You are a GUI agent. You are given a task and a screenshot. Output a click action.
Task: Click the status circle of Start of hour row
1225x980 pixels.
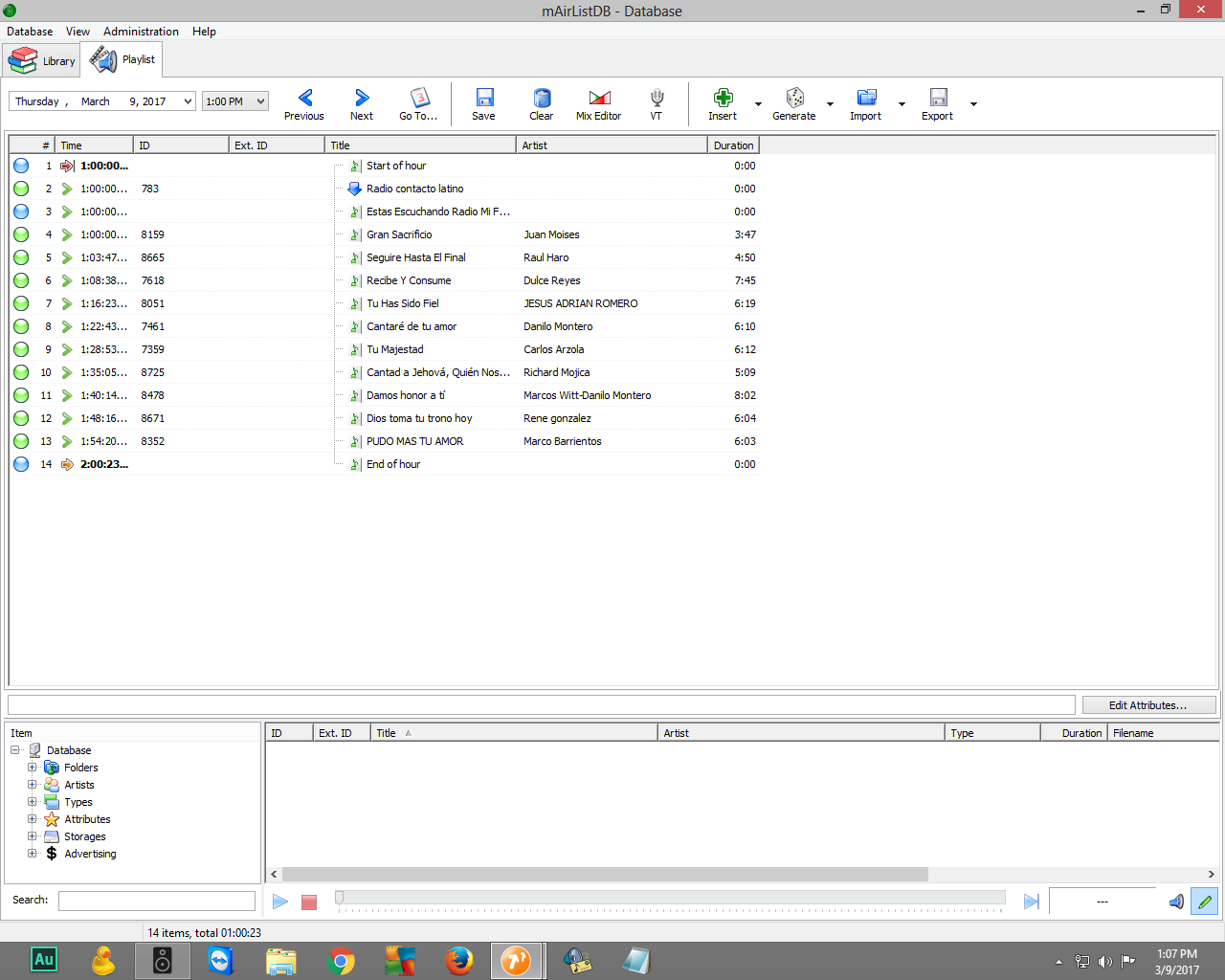[x=21, y=166]
